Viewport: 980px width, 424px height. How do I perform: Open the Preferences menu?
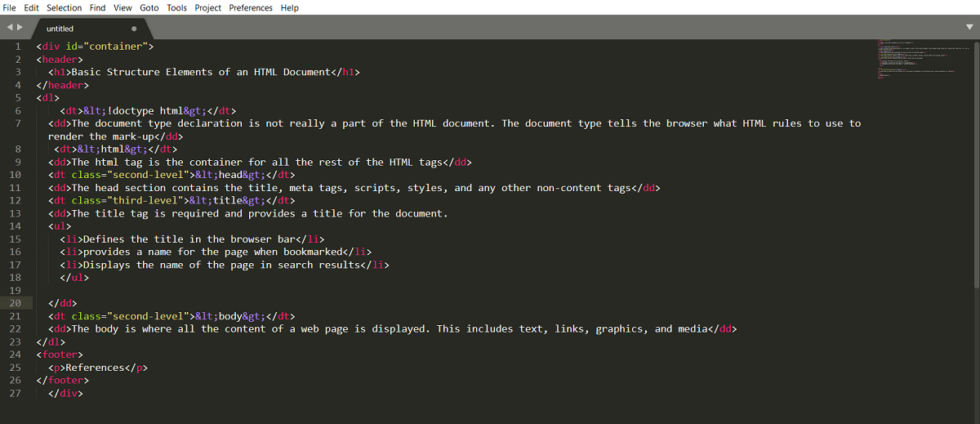coord(250,8)
